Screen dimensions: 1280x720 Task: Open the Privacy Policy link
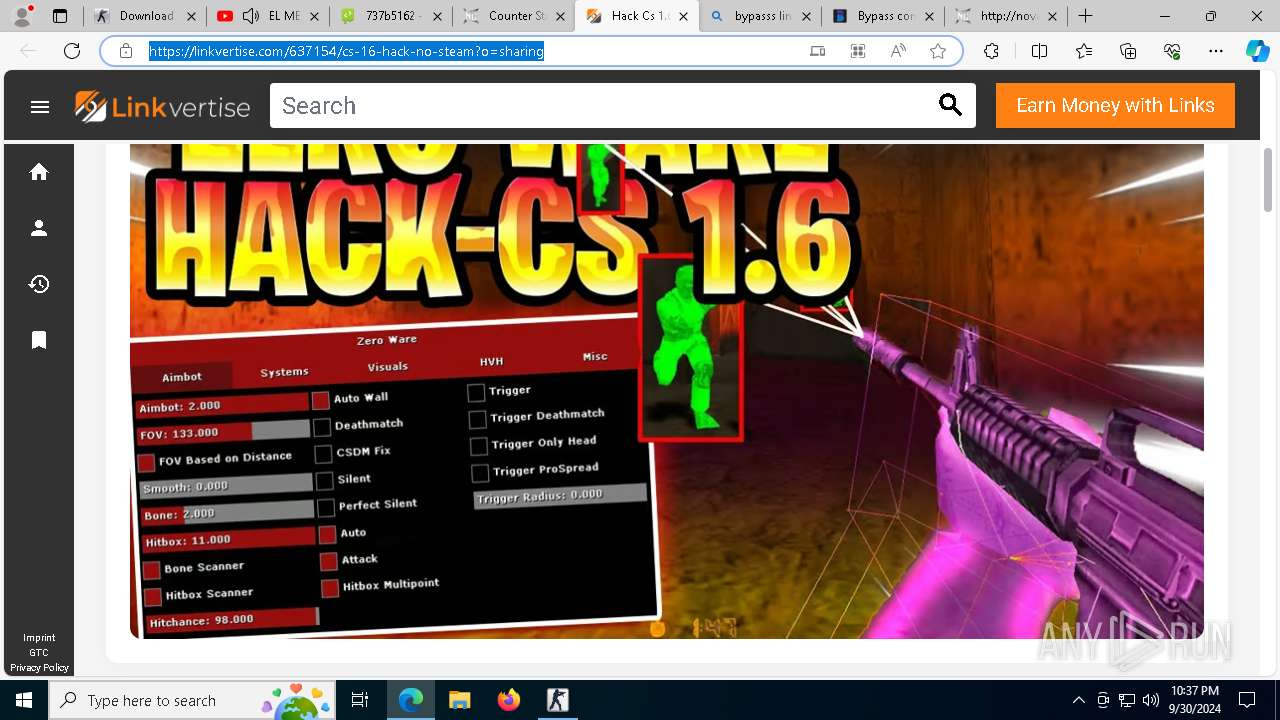(x=39, y=667)
